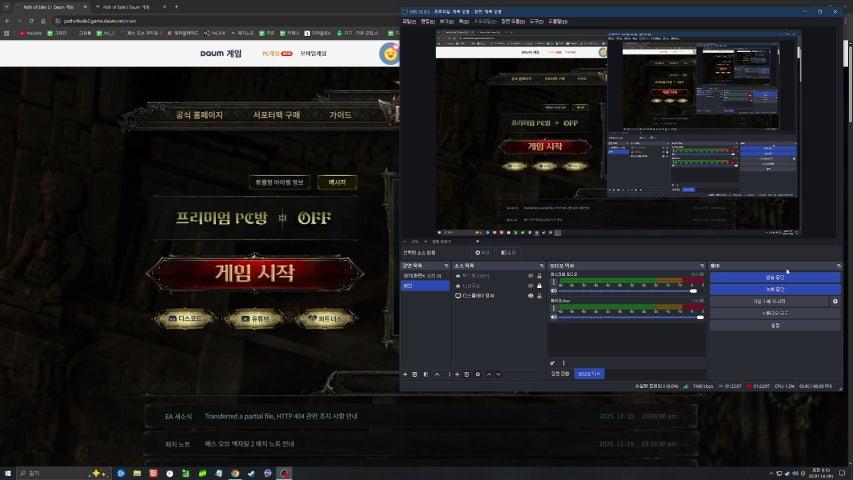The height and width of the screenshot is (480, 853).
Task: Toggle visibility eye of 디스플레이 캡쳐 source
Action: tap(531, 296)
